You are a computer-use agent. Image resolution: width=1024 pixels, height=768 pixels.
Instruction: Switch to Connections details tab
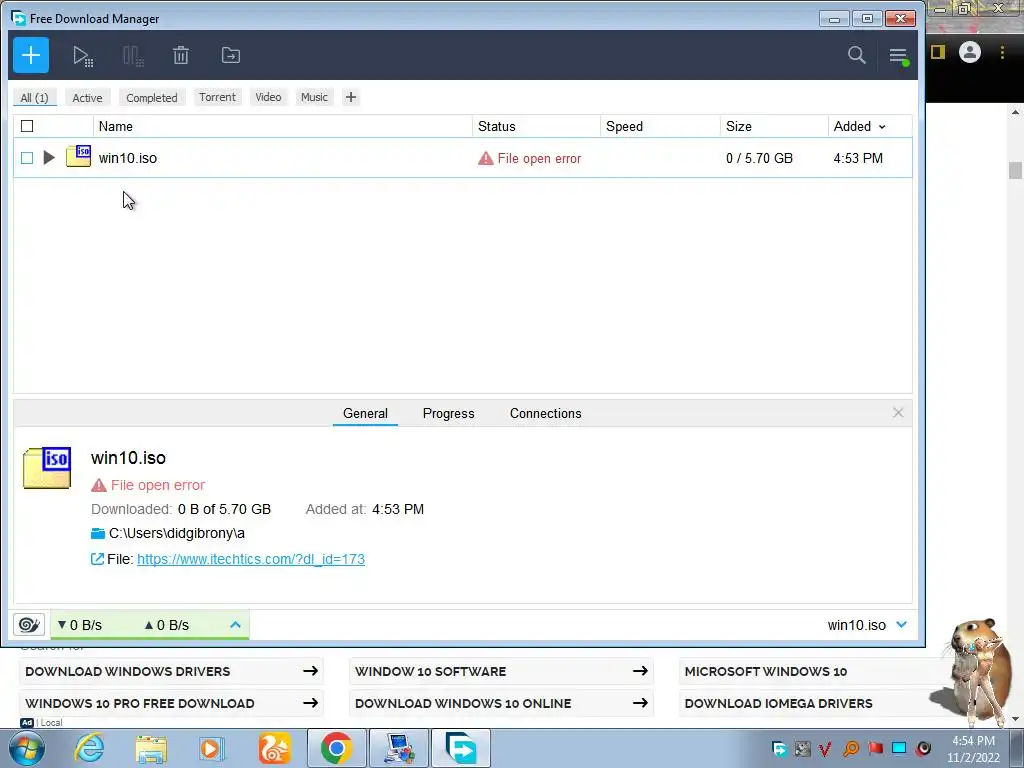(x=545, y=413)
